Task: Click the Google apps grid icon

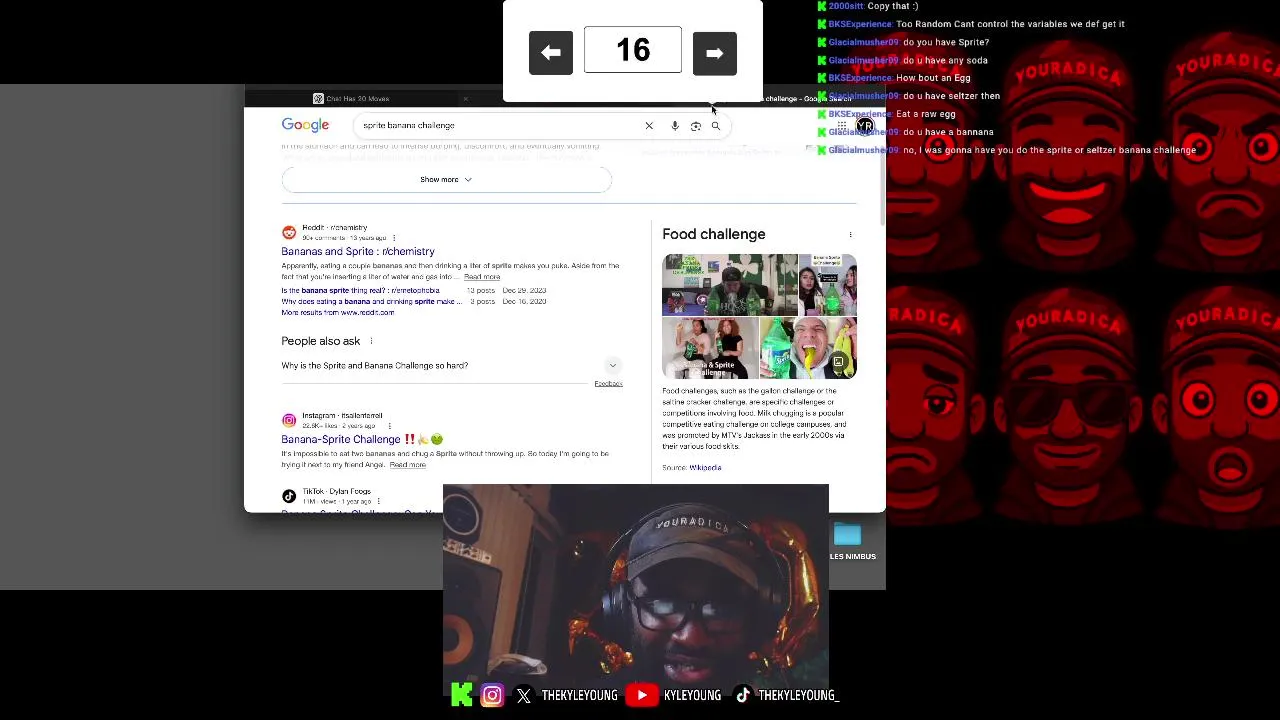Action: pyautogui.click(x=842, y=126)
